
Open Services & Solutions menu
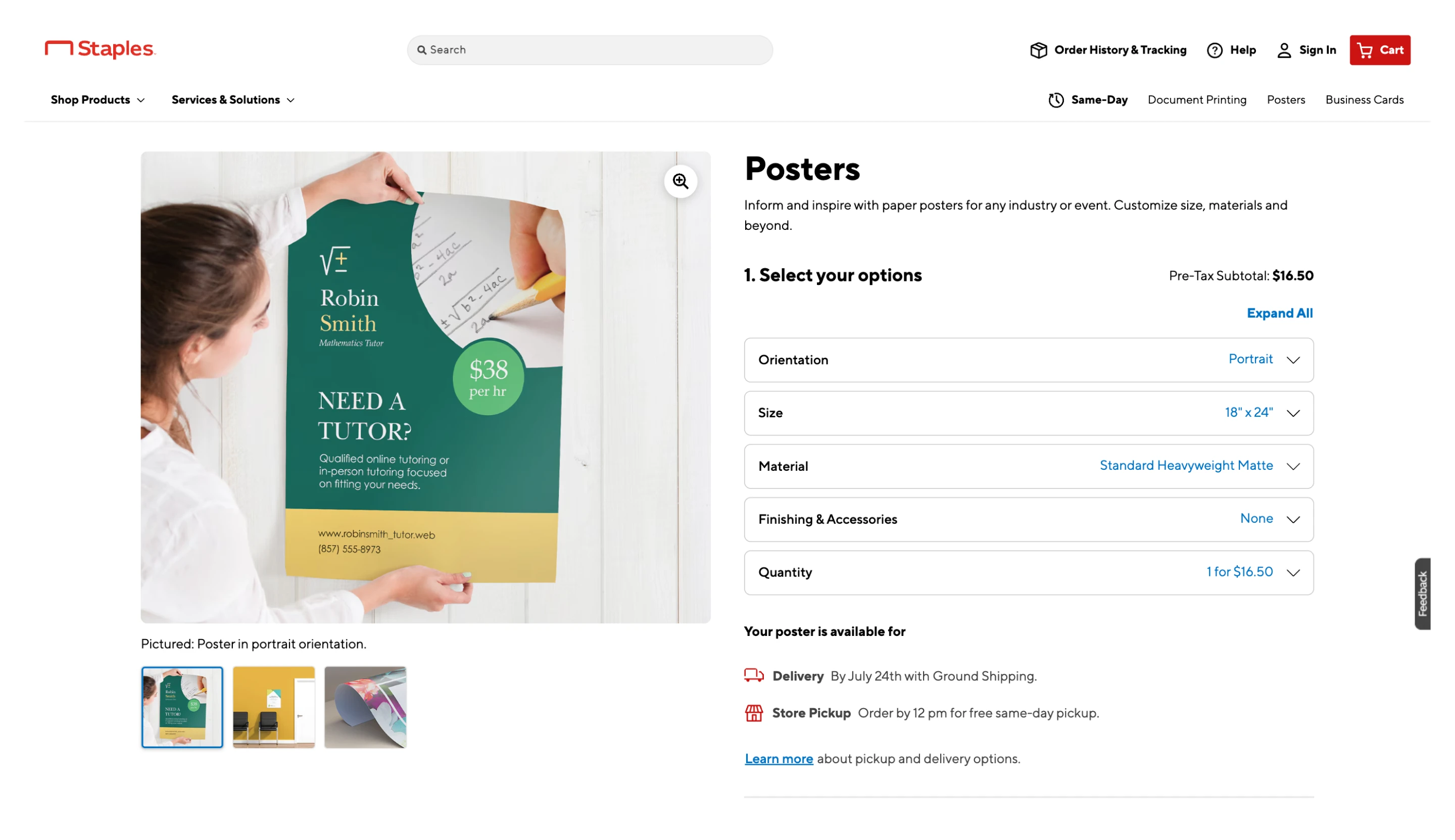coord(232,100)
